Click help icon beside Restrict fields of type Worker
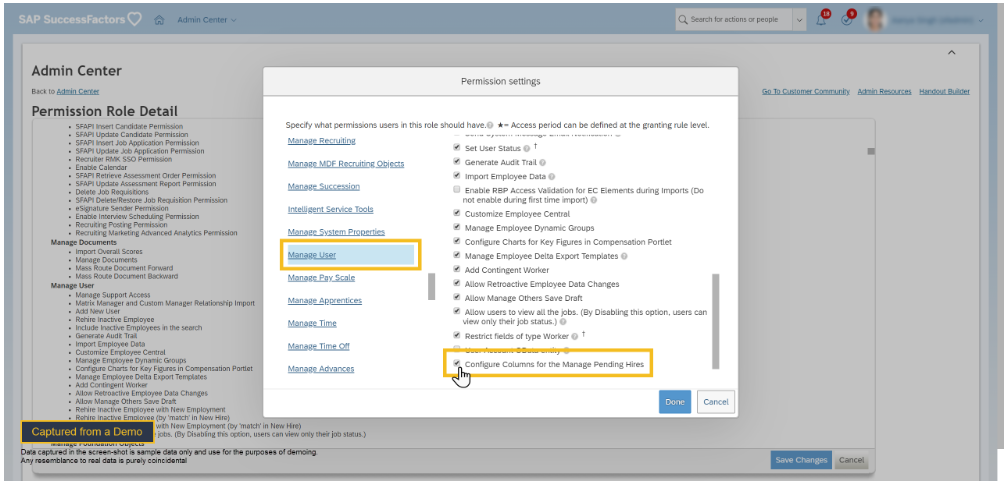 click(575, 336)
